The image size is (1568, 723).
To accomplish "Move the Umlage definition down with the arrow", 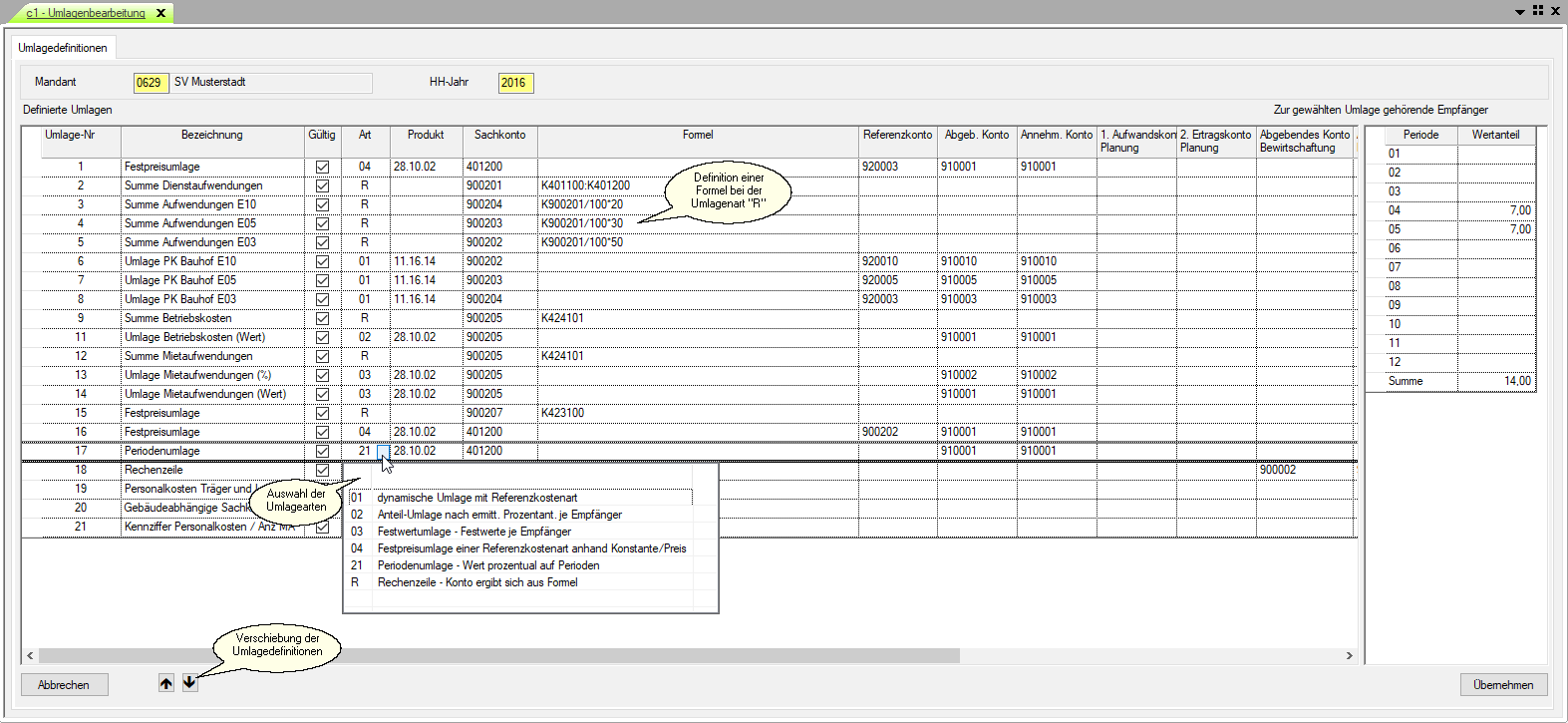I will coord(189,683).
